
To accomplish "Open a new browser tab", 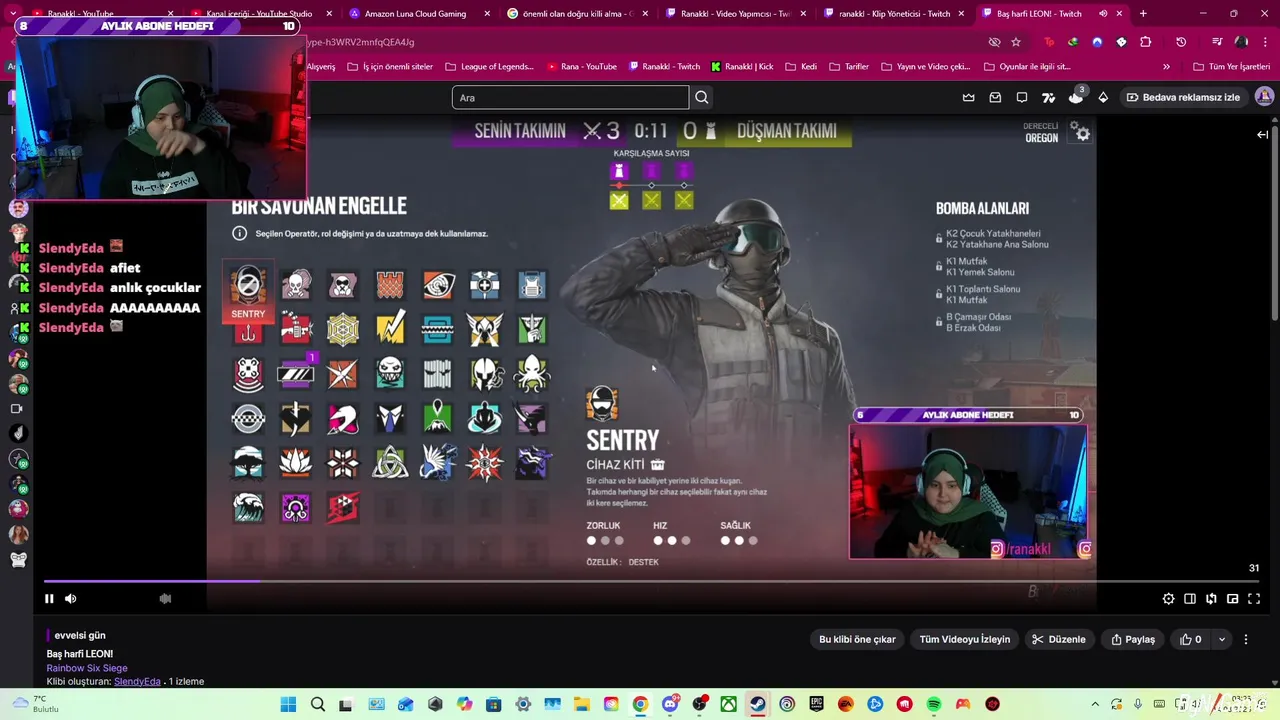I will point(1143,14).
